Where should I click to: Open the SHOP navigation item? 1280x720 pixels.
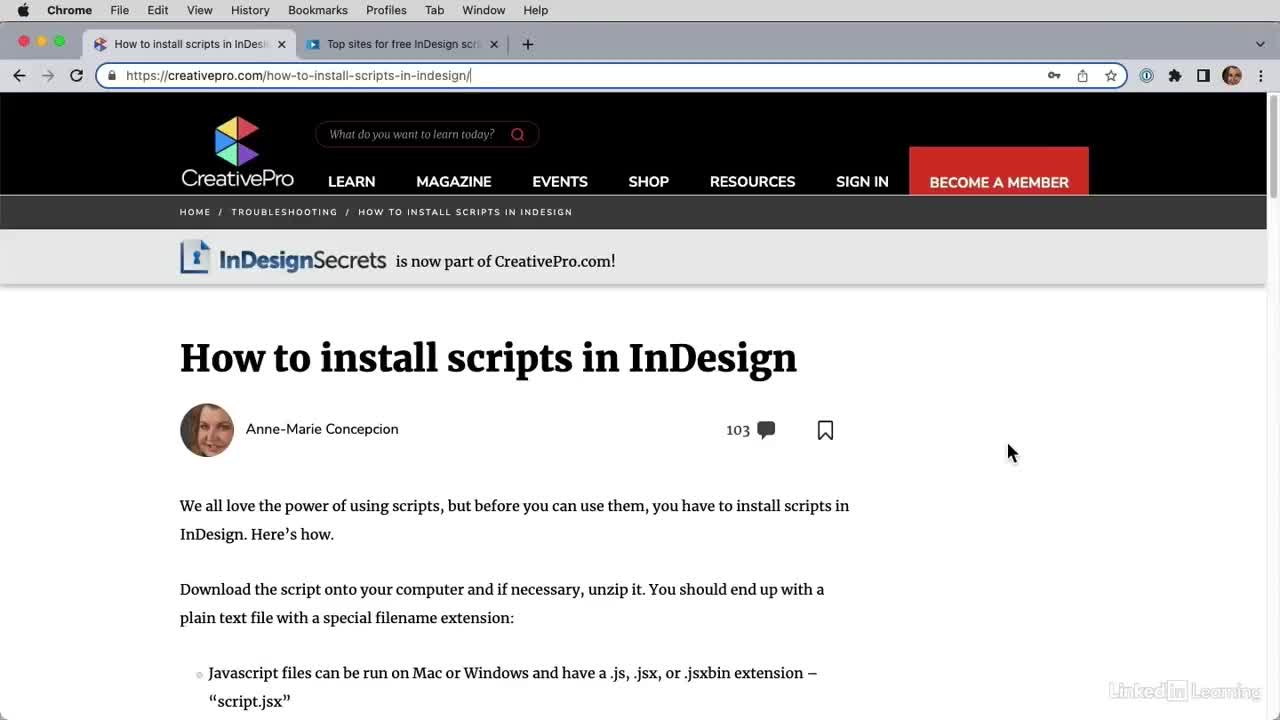pos(649,182)
